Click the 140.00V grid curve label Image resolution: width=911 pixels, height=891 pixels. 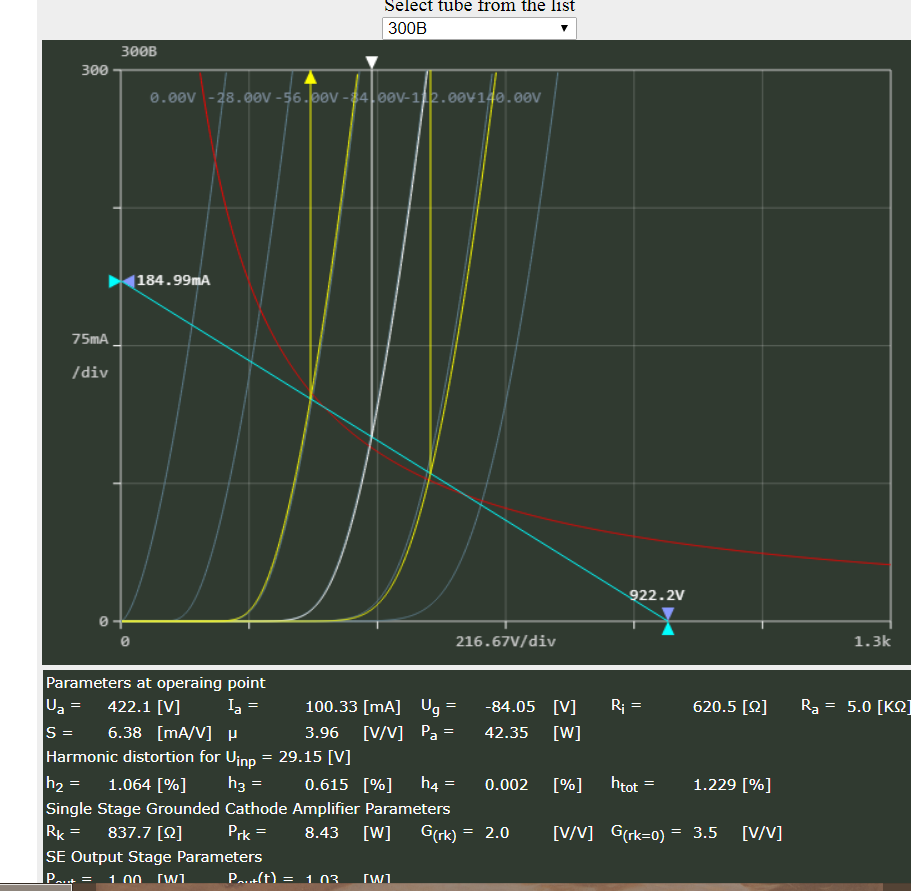[513, 98]
